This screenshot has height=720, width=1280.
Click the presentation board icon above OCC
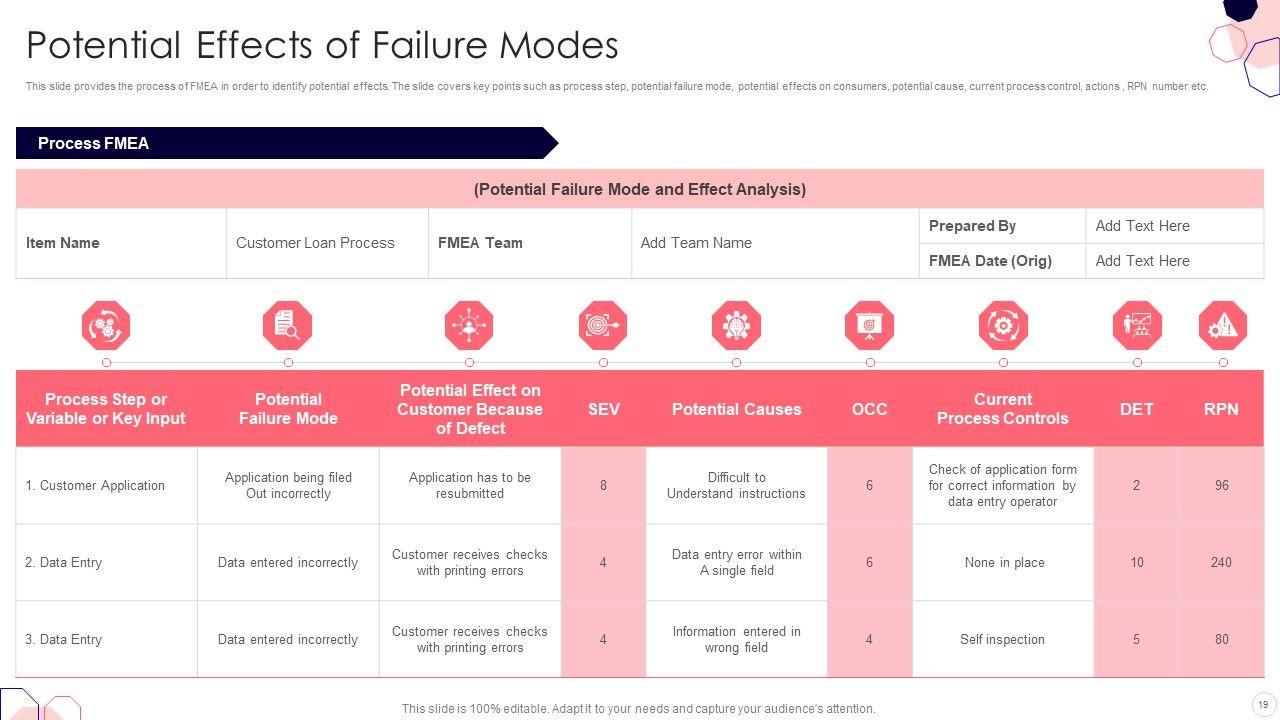(x=869, y=326)
